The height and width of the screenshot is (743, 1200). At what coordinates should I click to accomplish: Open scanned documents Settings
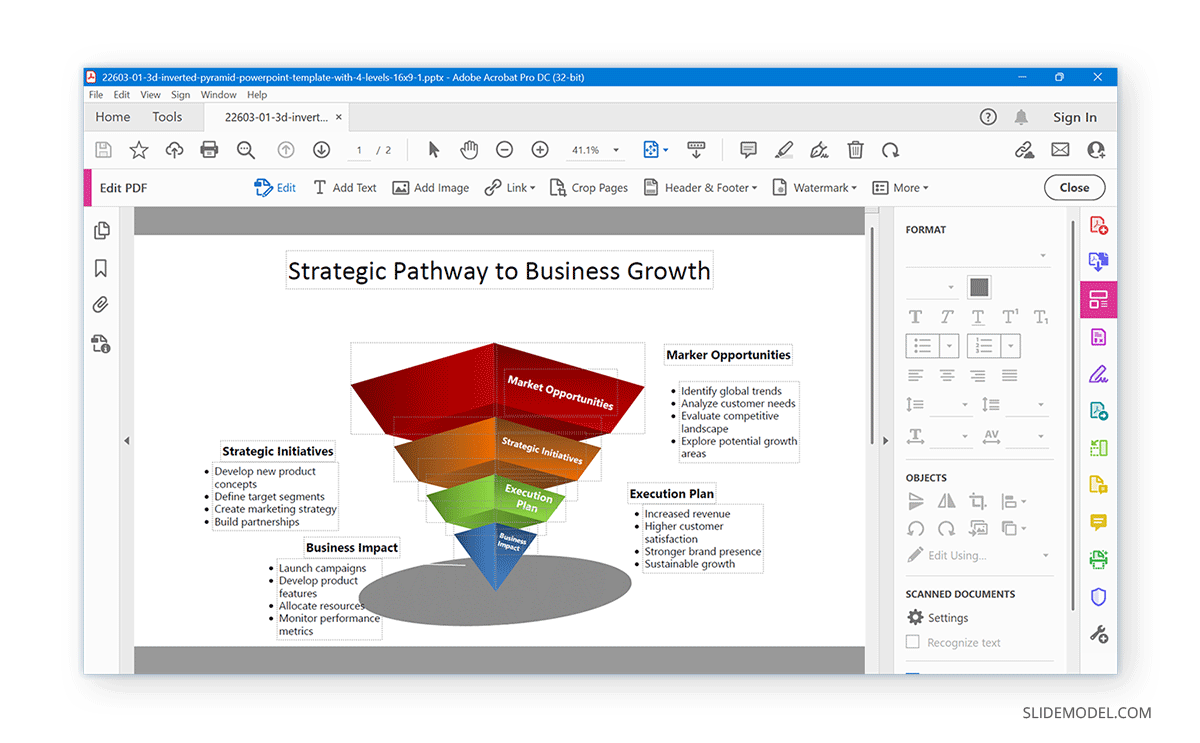937,618
